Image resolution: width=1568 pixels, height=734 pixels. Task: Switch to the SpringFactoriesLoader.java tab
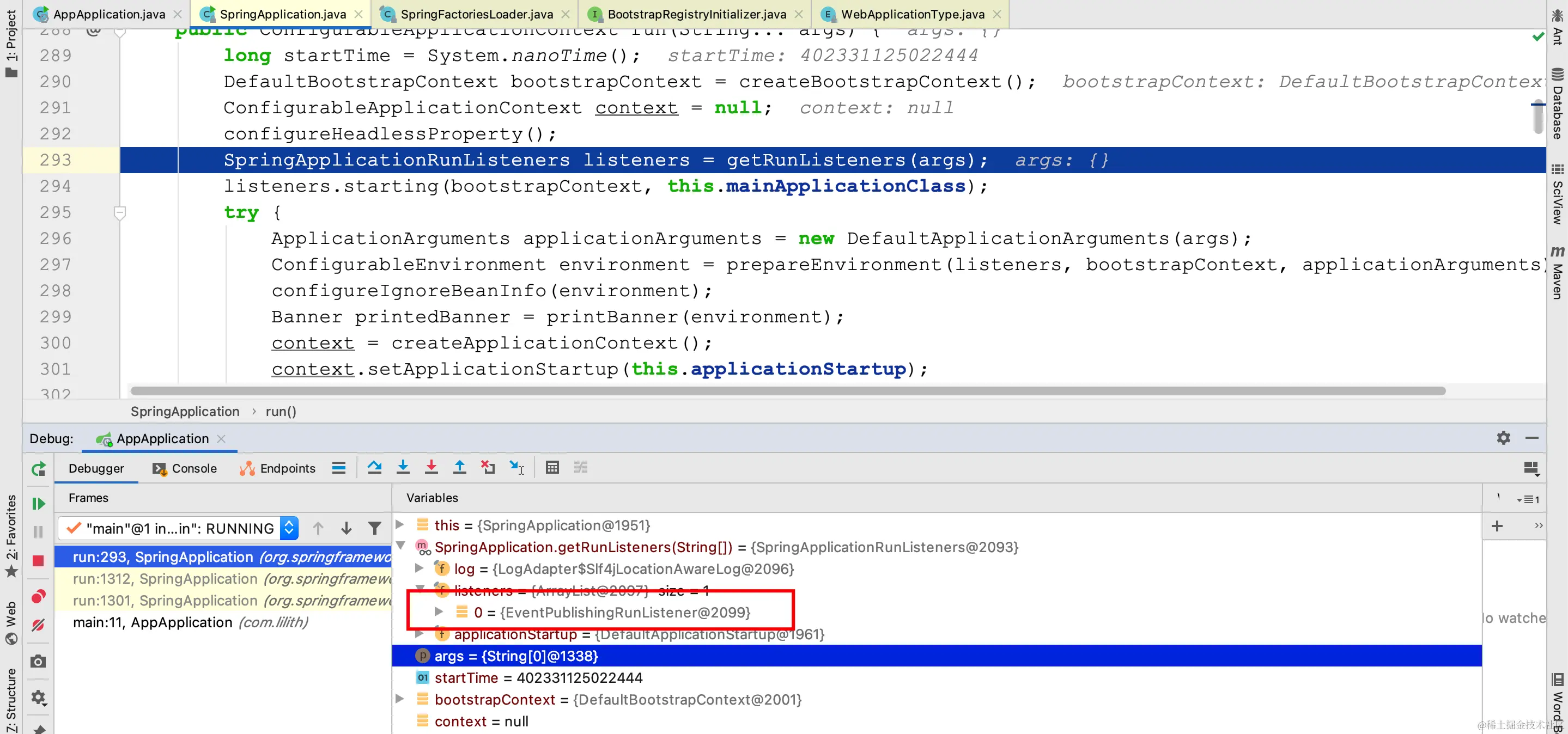tap(476, 14)
